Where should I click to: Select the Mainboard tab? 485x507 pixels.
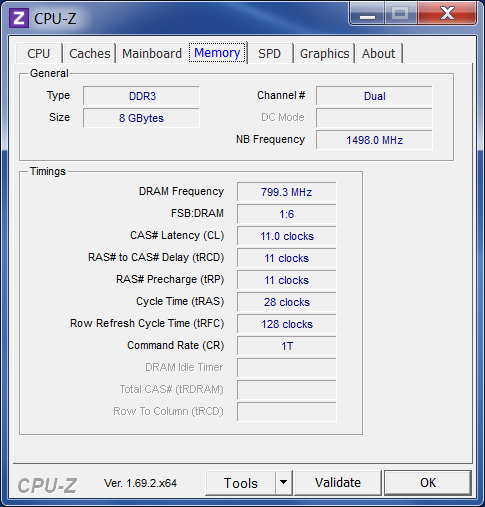click(152, 53)
